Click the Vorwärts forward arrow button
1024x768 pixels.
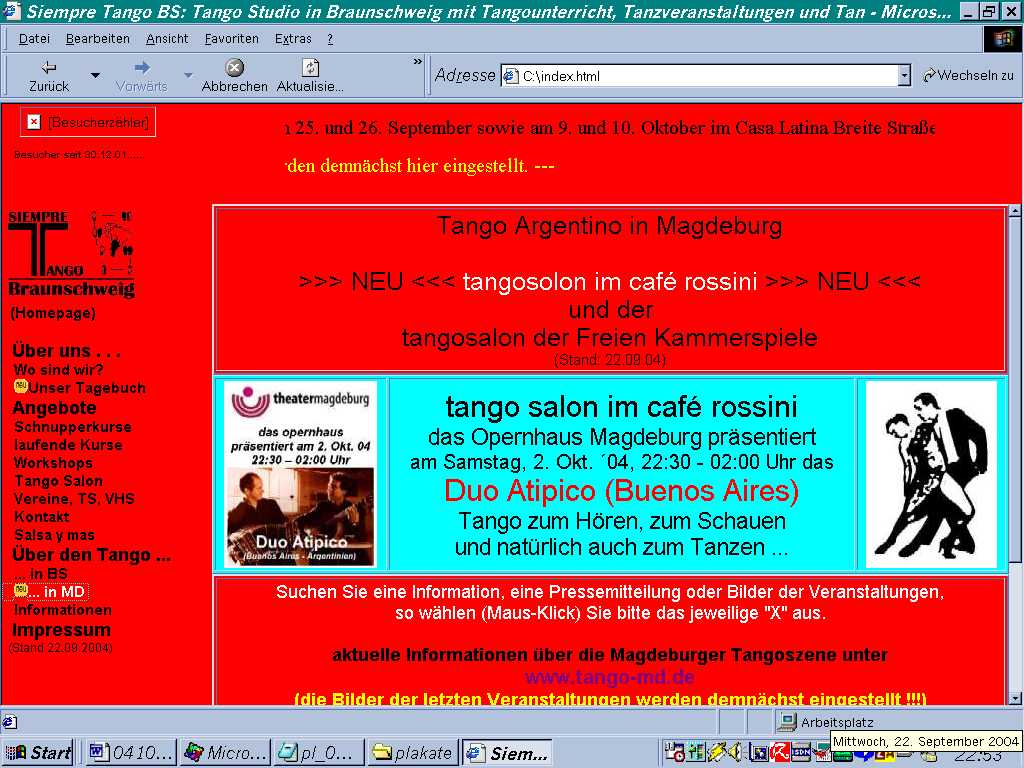(142, 76)
